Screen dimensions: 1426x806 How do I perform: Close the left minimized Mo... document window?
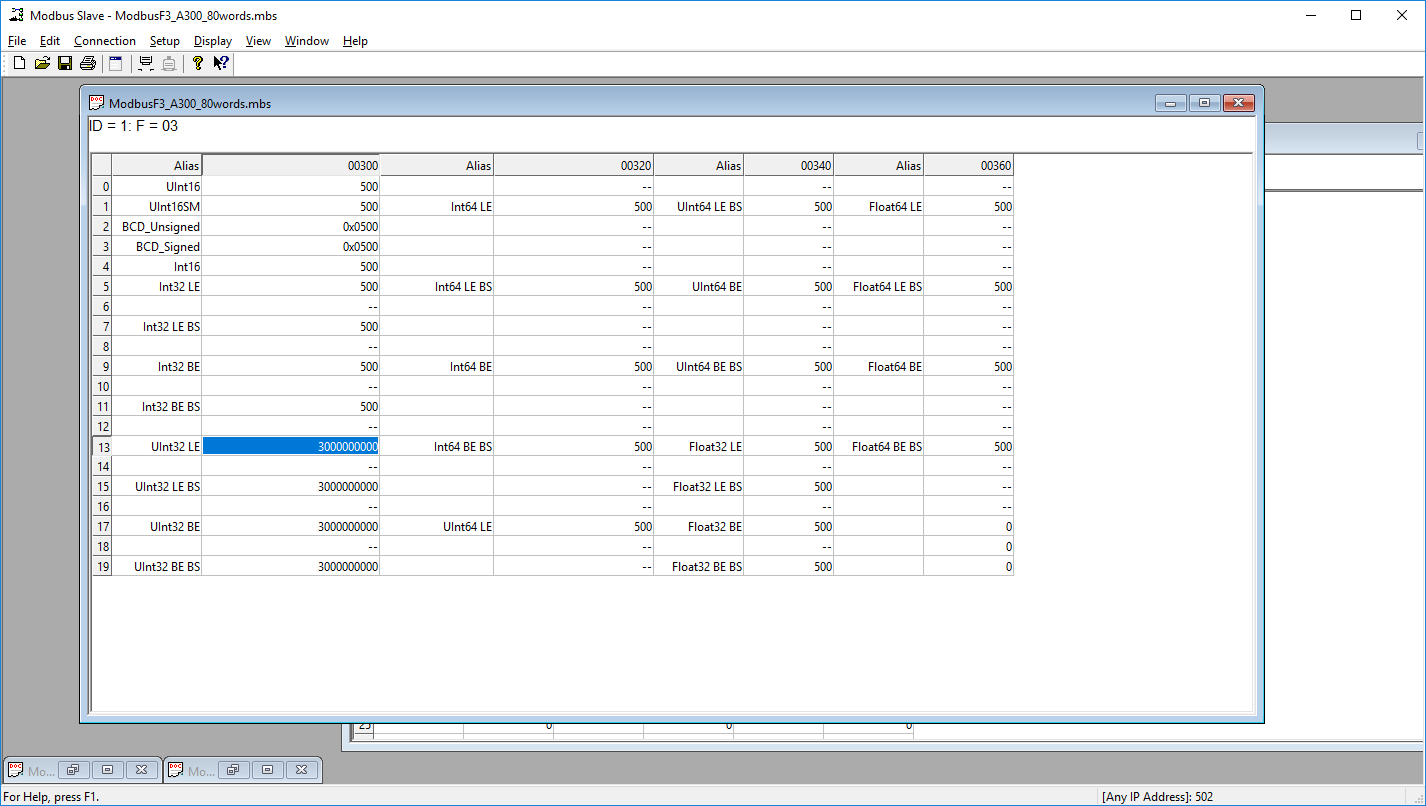142,770
